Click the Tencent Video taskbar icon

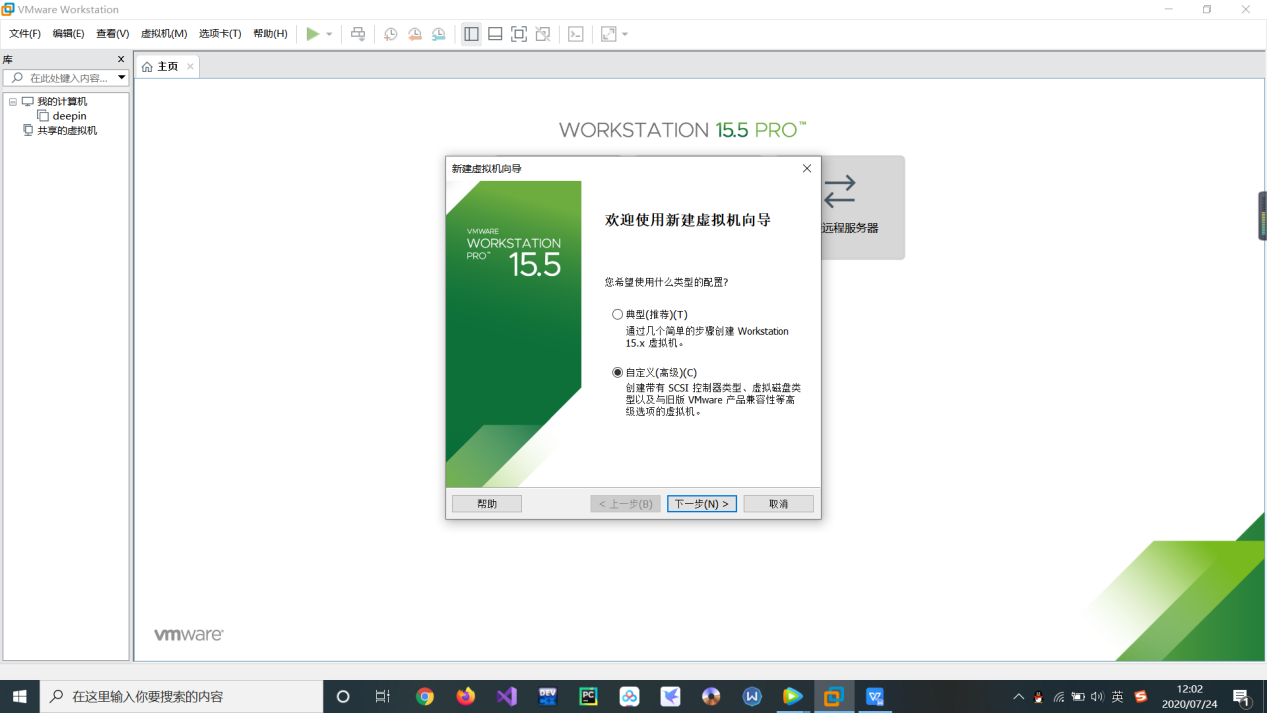(792, 696)
